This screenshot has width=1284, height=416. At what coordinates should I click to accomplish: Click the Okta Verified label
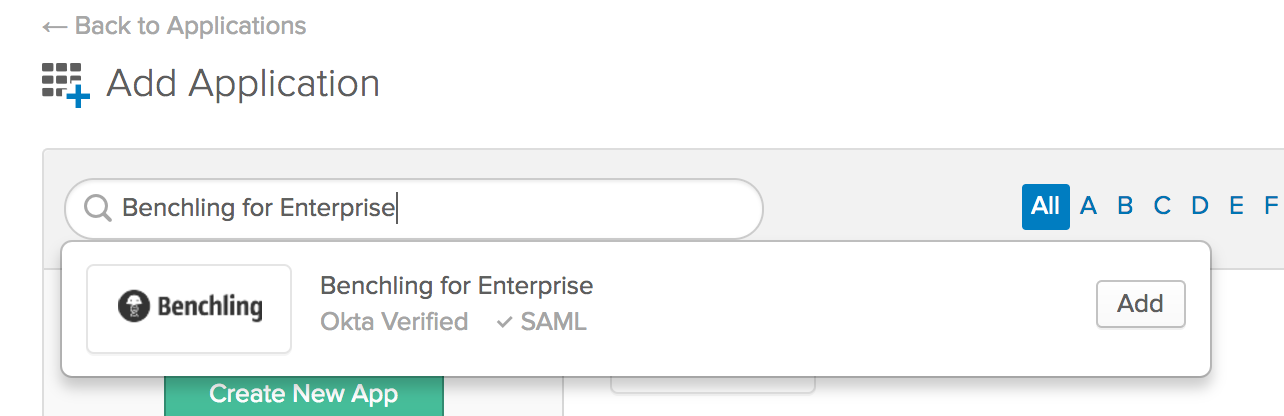(x=394, y=322)
